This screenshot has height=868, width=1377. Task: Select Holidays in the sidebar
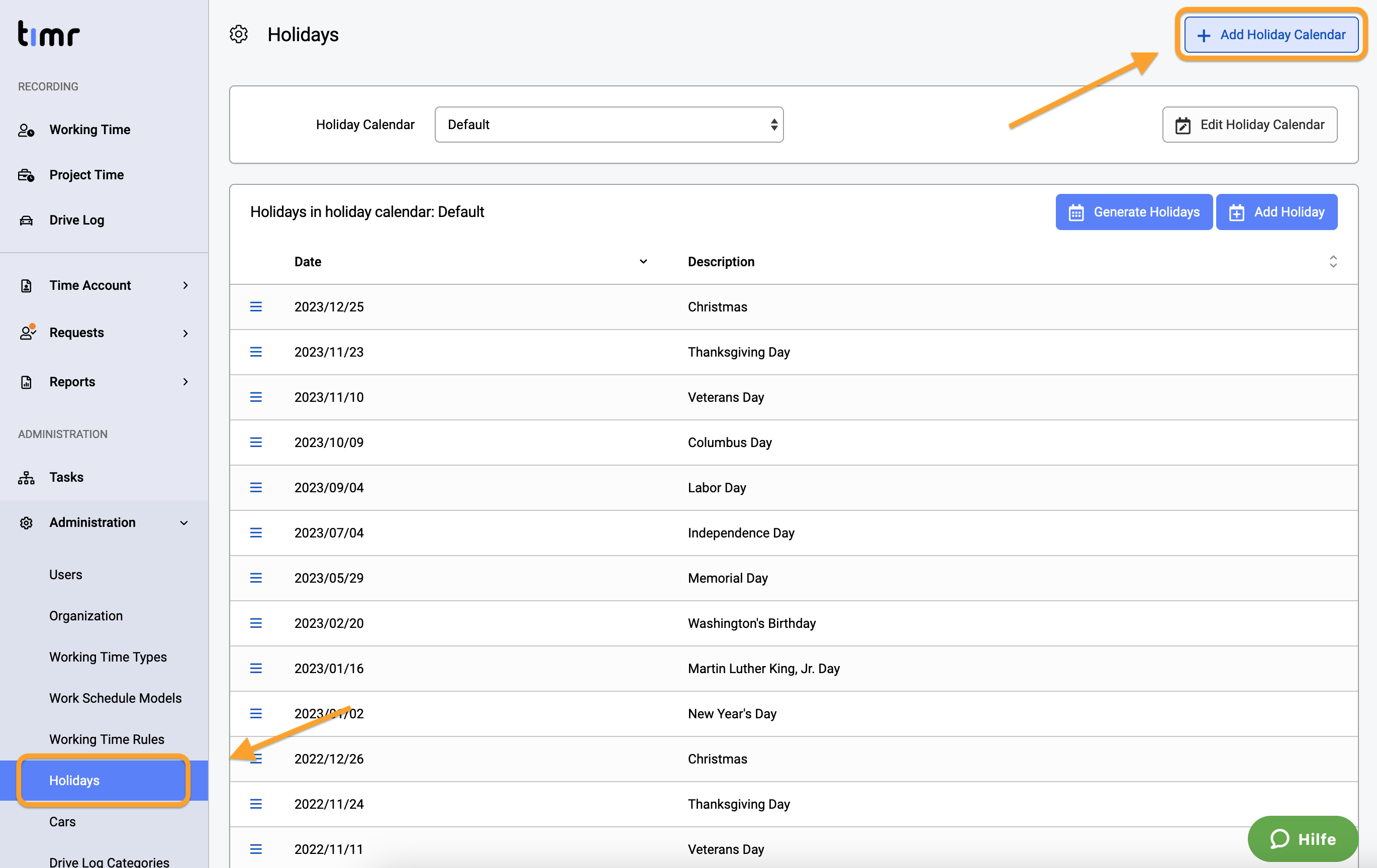[x=104, y=780]
